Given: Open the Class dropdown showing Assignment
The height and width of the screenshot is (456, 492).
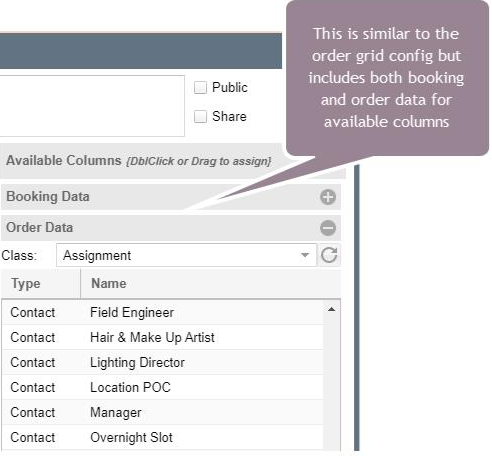Looking at the screenshot, I should [186, 255].
